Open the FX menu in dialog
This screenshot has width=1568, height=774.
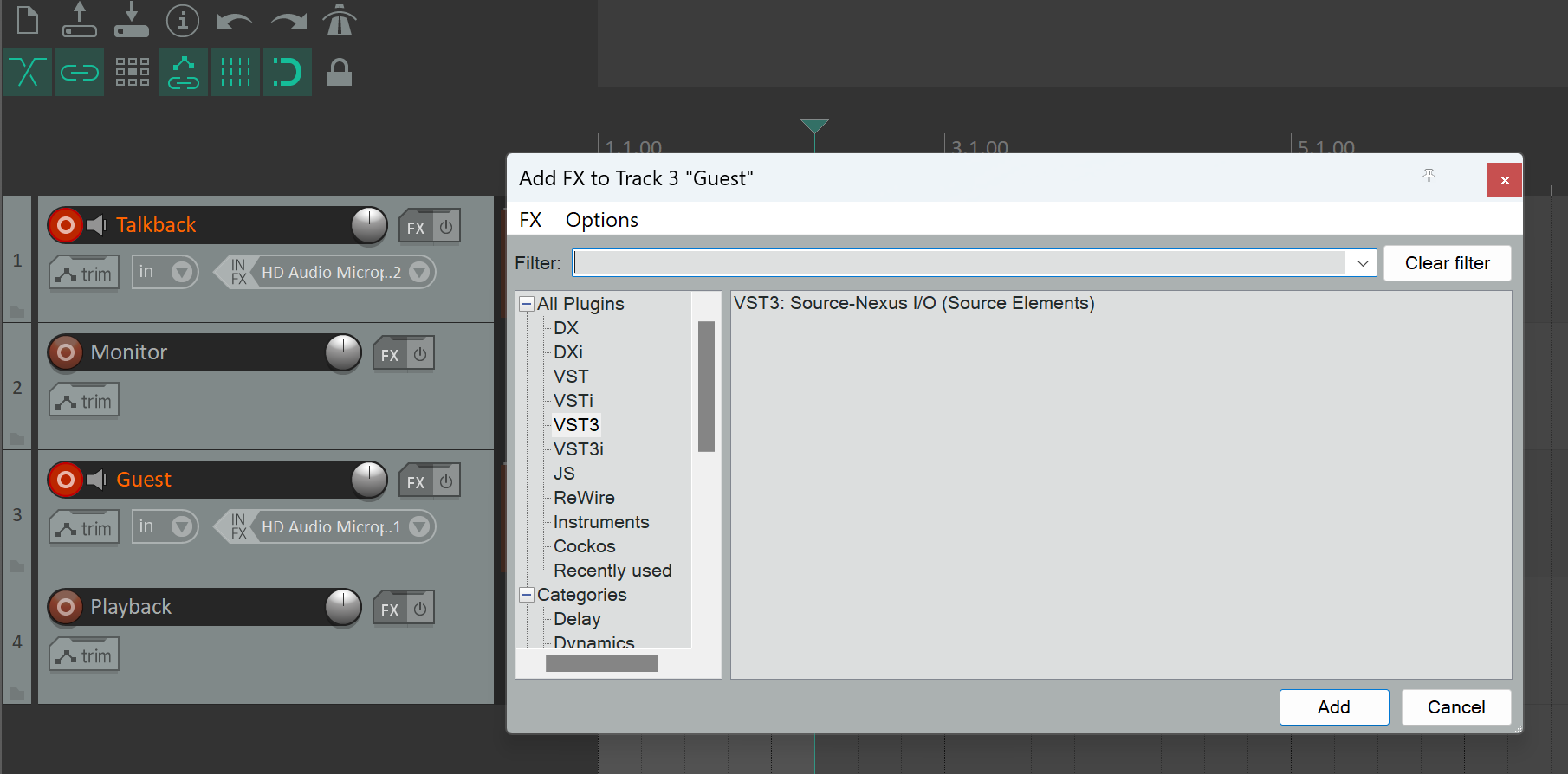tap(530, 220)
